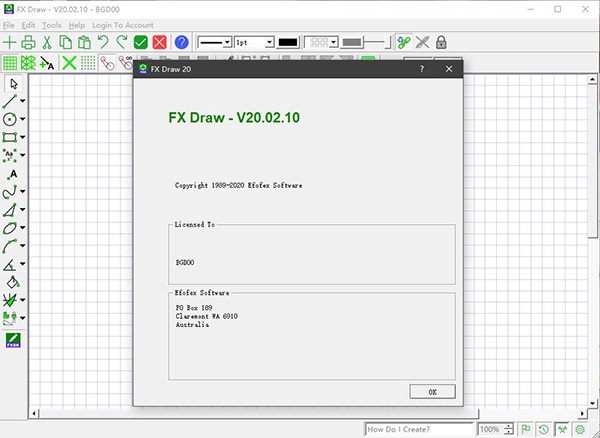
Task: Select the measuring instruments tool
Action: [10, 318]
